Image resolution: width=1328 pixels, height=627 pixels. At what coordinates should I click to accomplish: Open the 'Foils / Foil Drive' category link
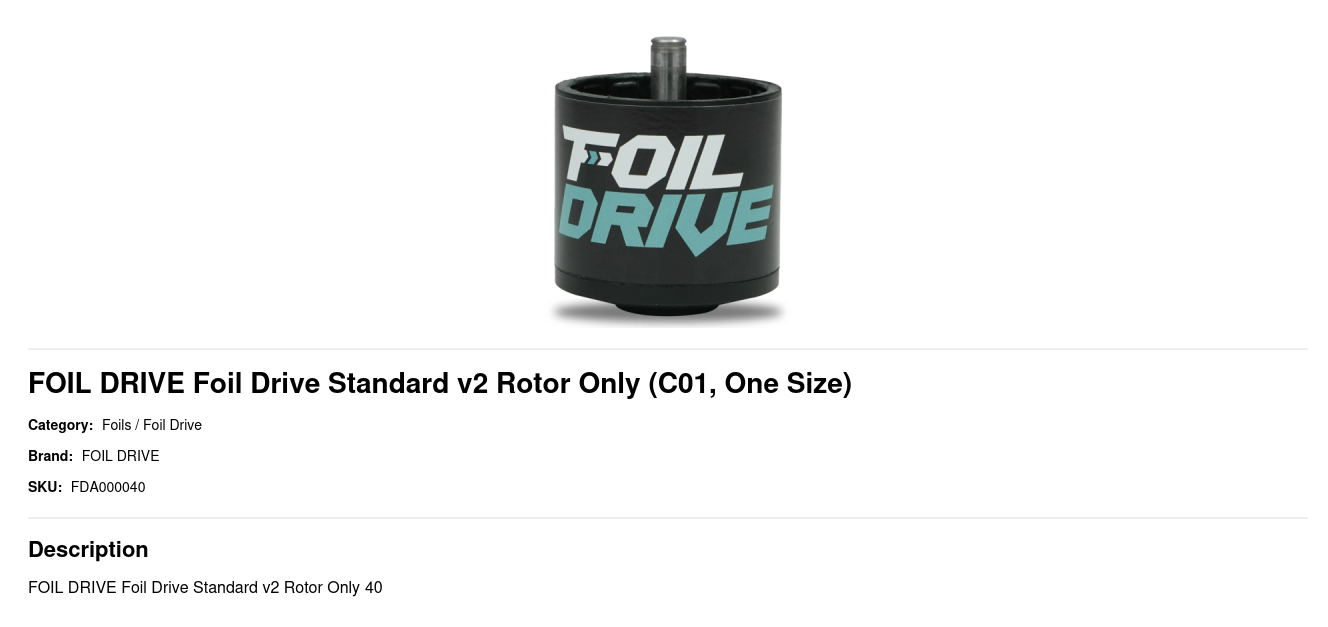[x=152, y=425]
